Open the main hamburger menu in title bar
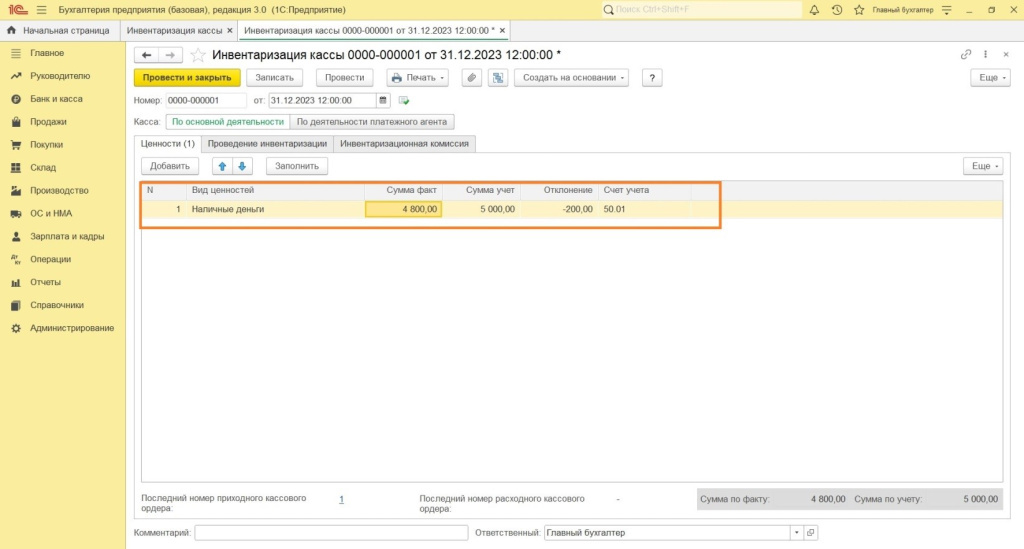The width and height of the screenshot is (1024, 549). (x=41, y=10)
